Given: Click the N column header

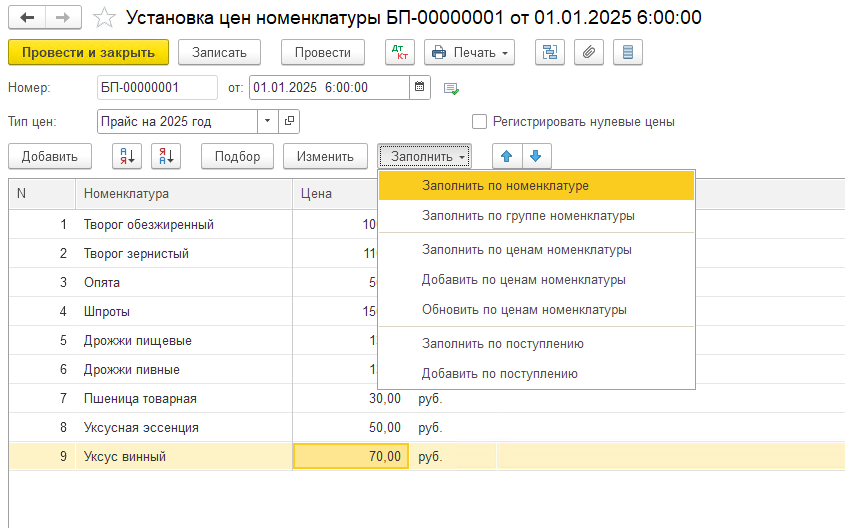Looking at the screenshot, I should click(x=42, y=193).
